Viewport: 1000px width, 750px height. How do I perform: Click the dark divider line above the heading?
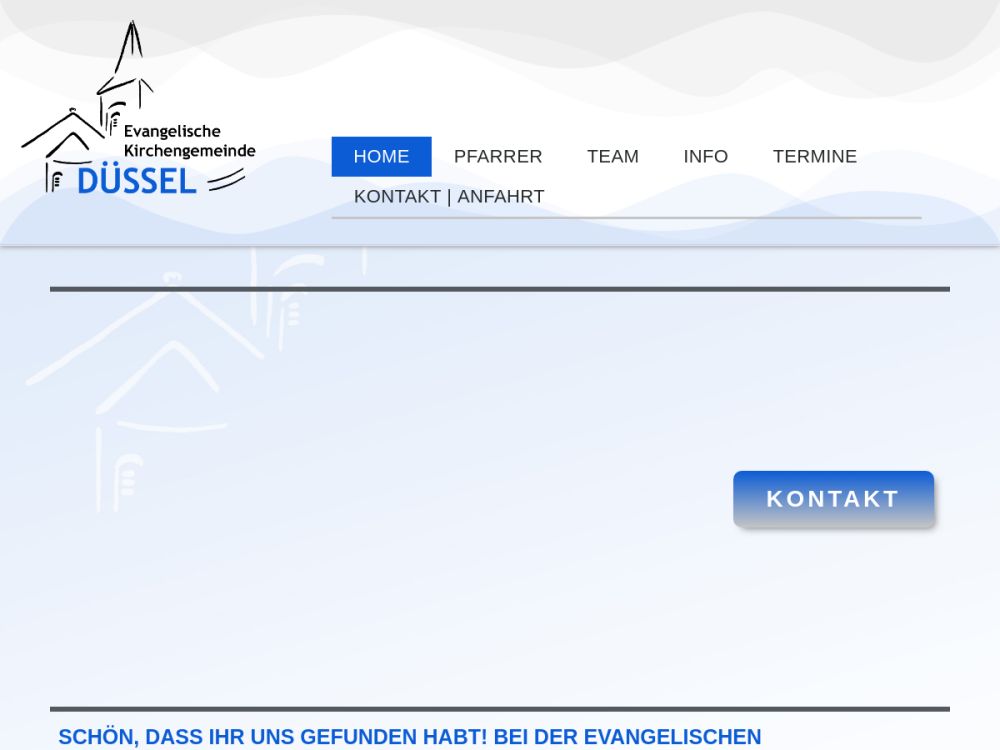(x=500, y=709)
